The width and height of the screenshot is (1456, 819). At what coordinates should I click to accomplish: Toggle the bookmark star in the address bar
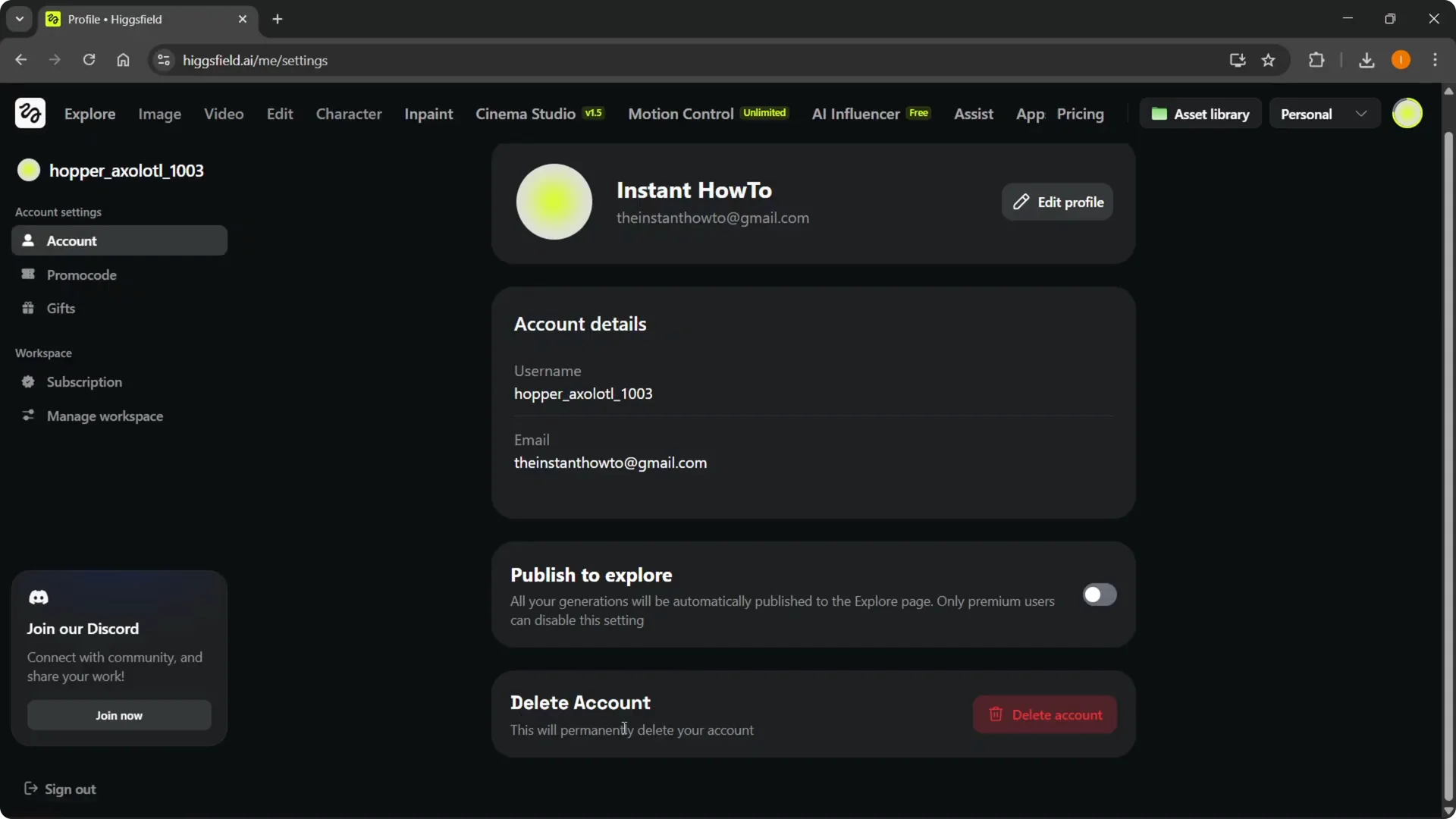tap(1269, 60)
